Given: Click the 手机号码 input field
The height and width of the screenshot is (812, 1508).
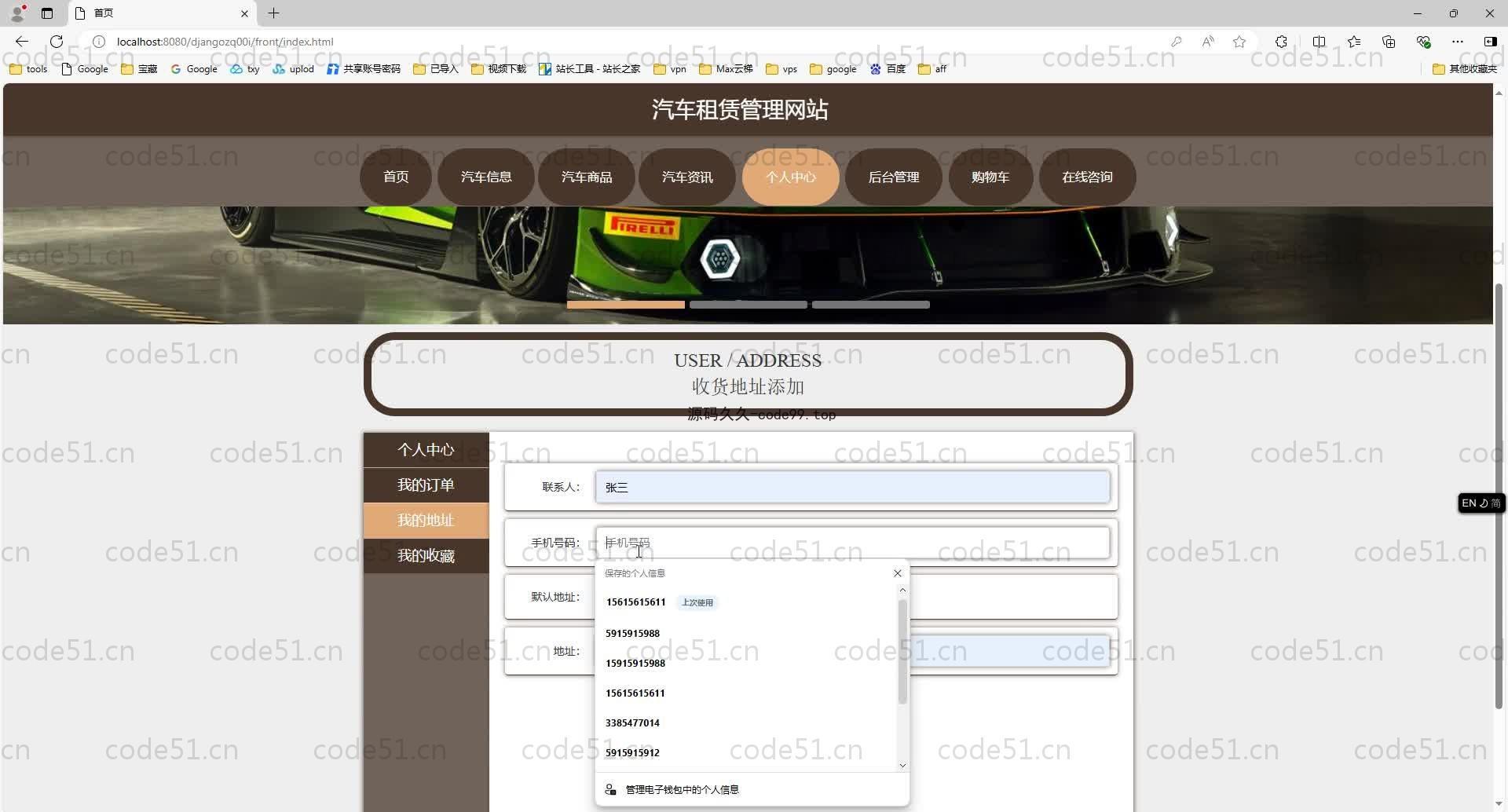Looking at the screenshot, I should [852, 543].
